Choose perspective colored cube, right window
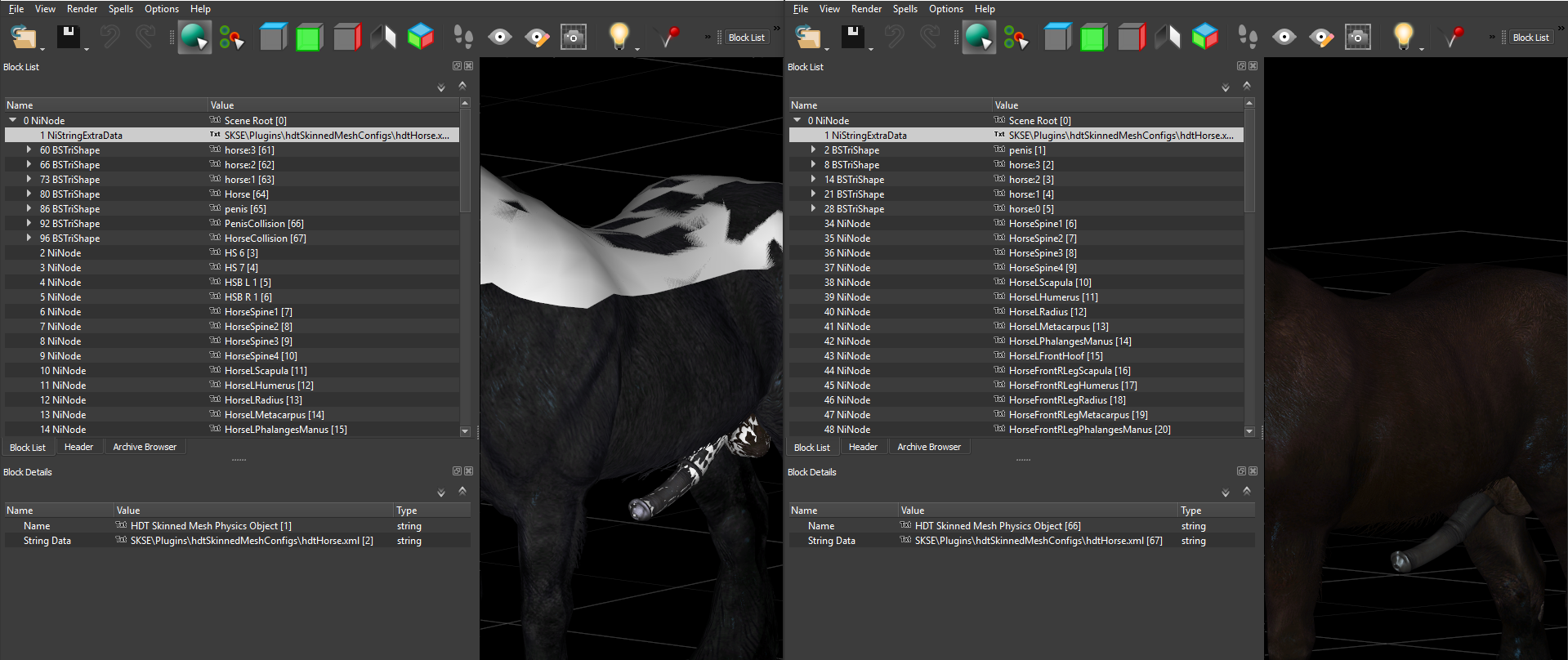 (x=1205, y=37)
